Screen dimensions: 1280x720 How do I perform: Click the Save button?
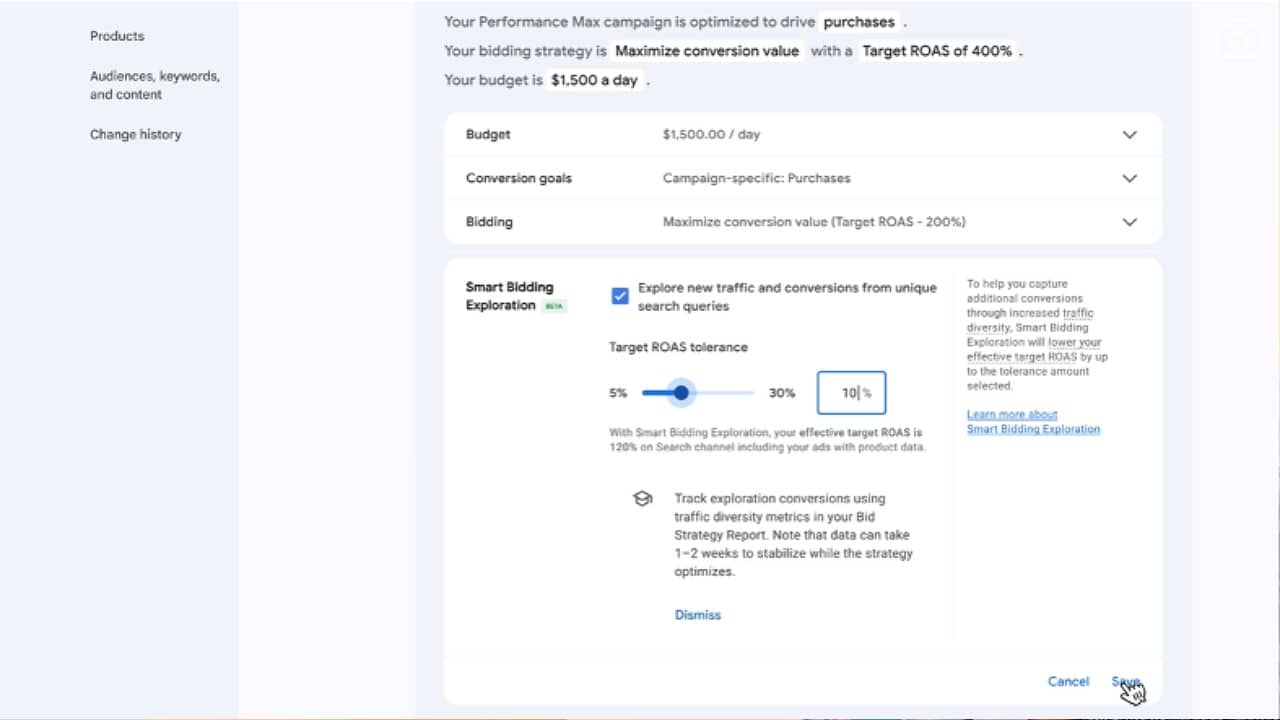tap(1126, 681)
